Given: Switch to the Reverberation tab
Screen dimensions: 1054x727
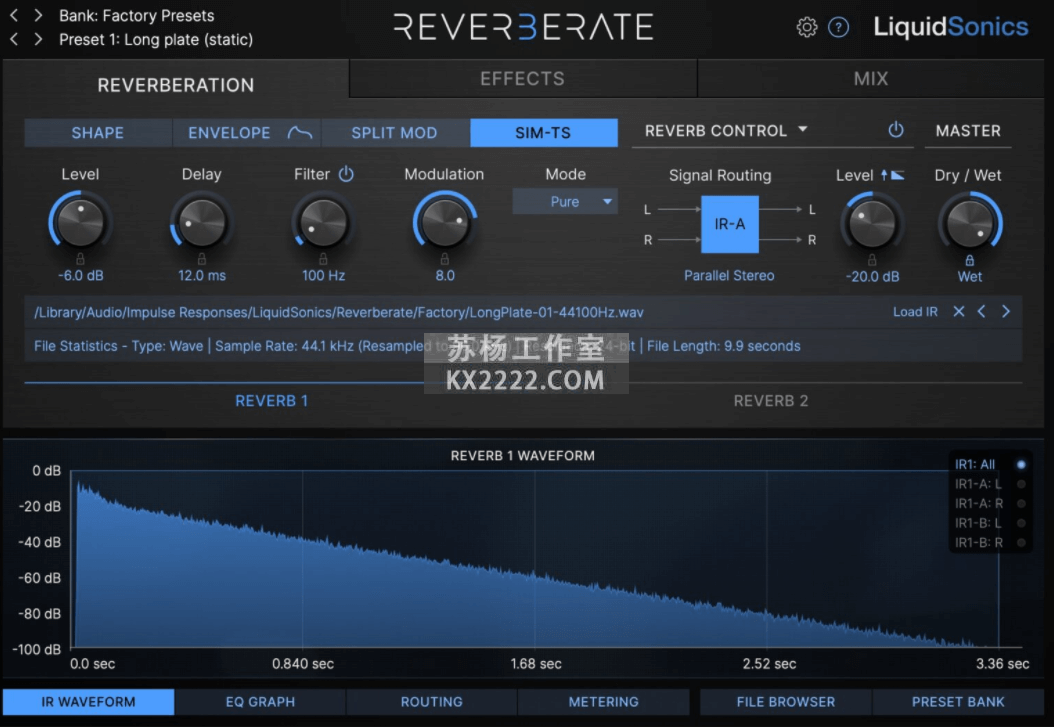Looking at the screenshot, I should point(175,85).
